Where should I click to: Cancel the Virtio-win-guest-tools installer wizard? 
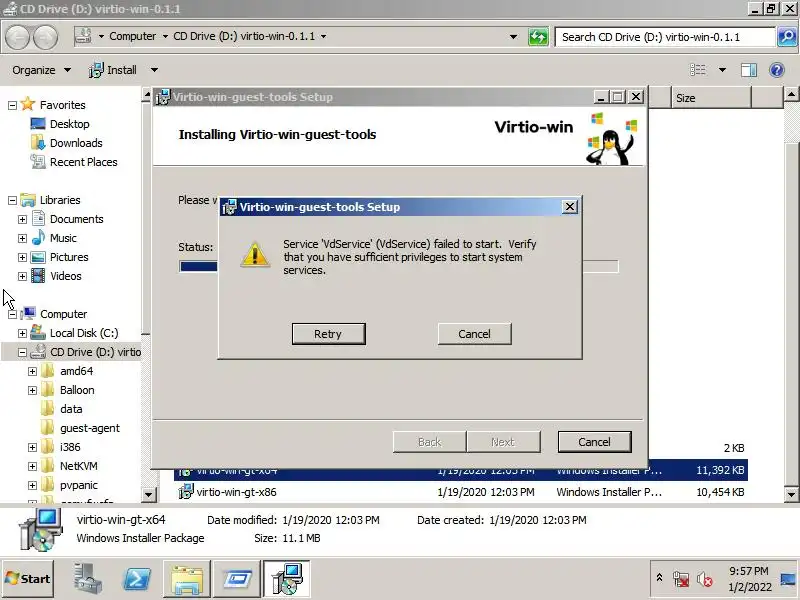pos(594,442)
